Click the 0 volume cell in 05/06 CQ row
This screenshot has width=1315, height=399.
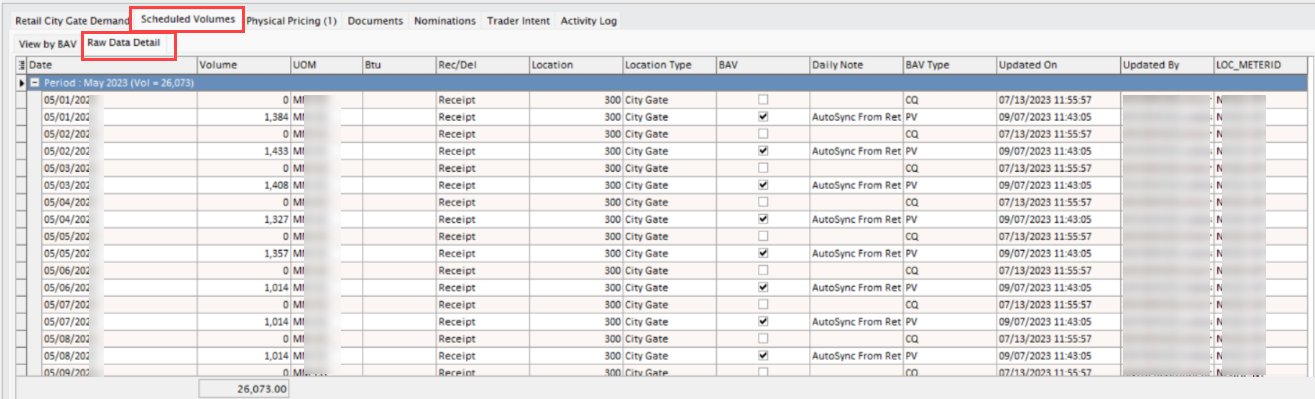(x=244, y=270)
